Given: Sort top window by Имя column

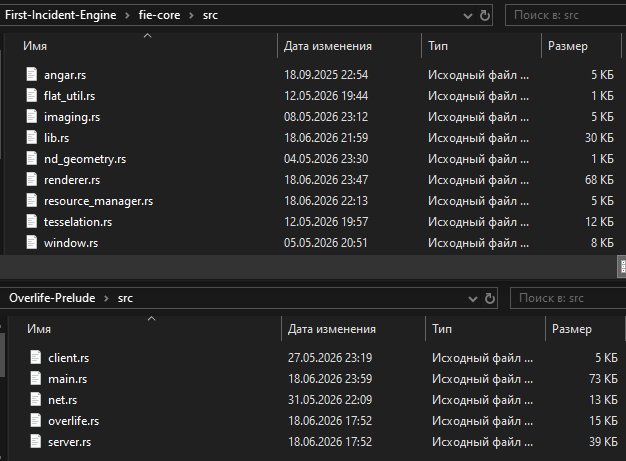Looking at the screenshot, I should (35, 46).
